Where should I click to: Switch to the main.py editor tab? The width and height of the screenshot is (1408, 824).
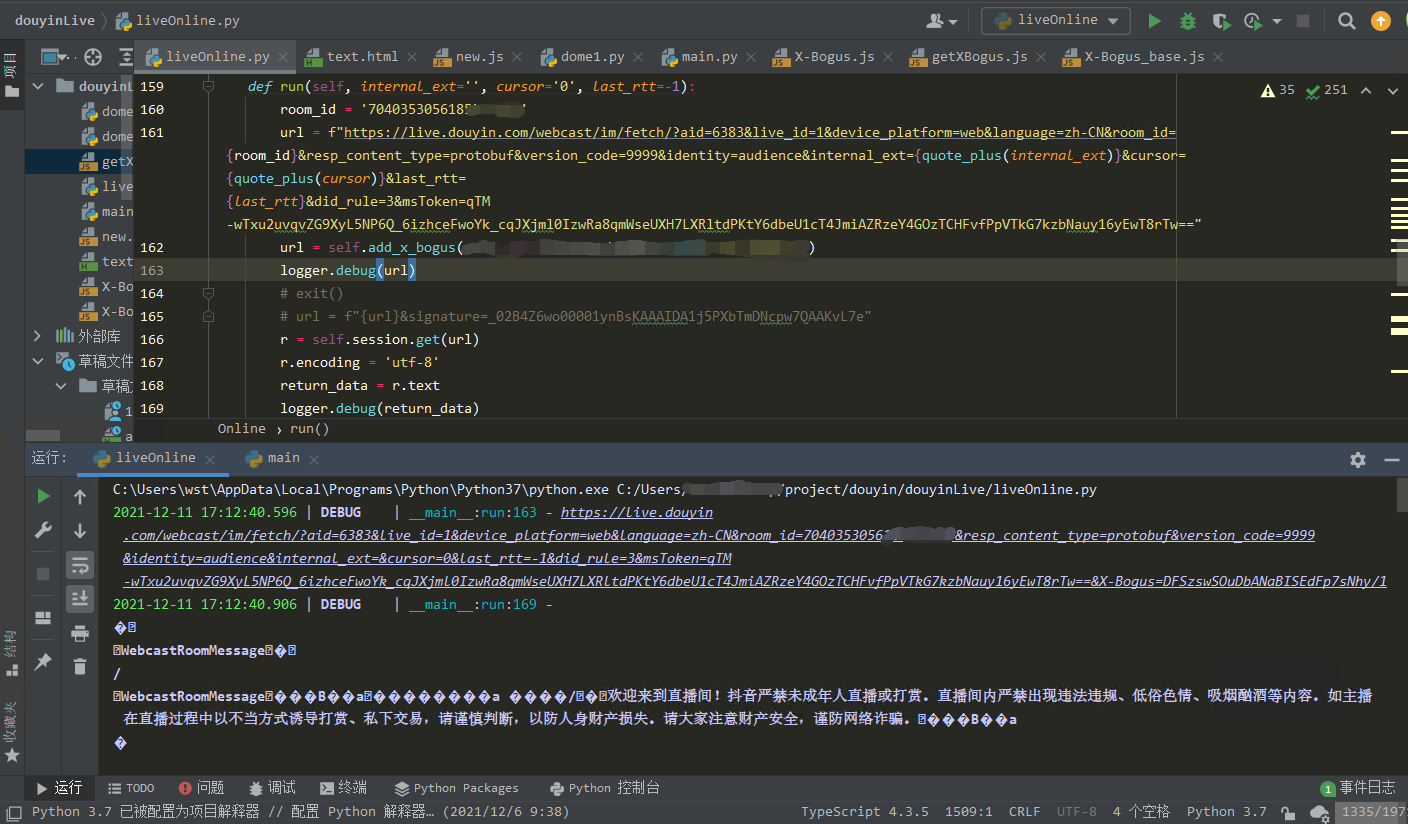click(x=709, y=57)
